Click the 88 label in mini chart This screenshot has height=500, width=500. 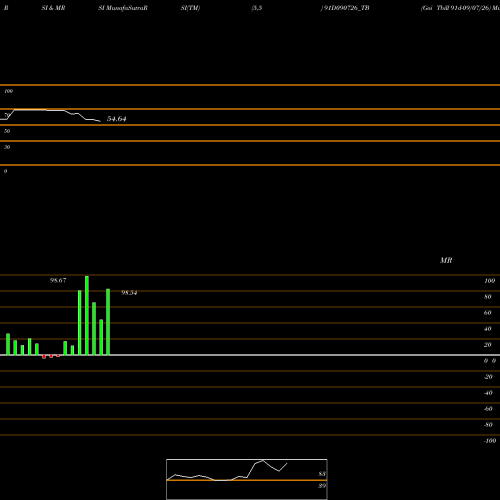pyautogui.click(x=322, y=474)
